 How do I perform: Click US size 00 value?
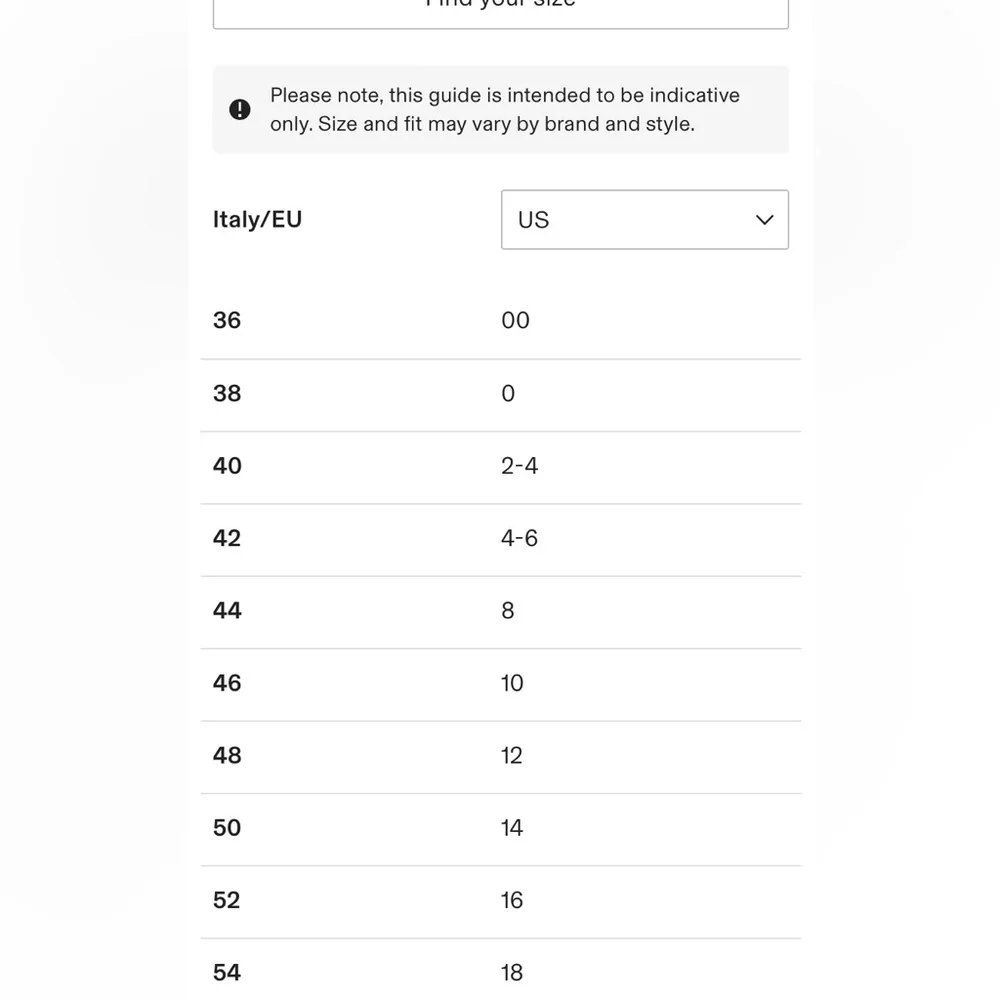click(515, 320)
